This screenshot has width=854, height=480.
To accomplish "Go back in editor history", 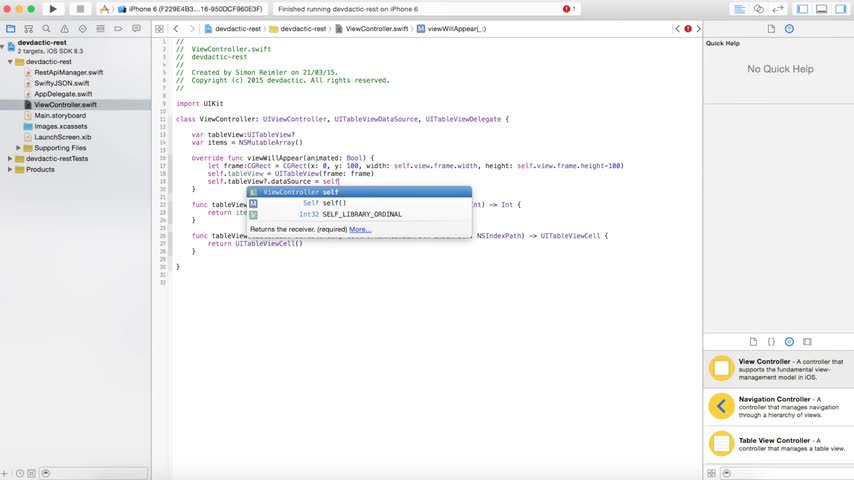I will click(x=176, y=29).
